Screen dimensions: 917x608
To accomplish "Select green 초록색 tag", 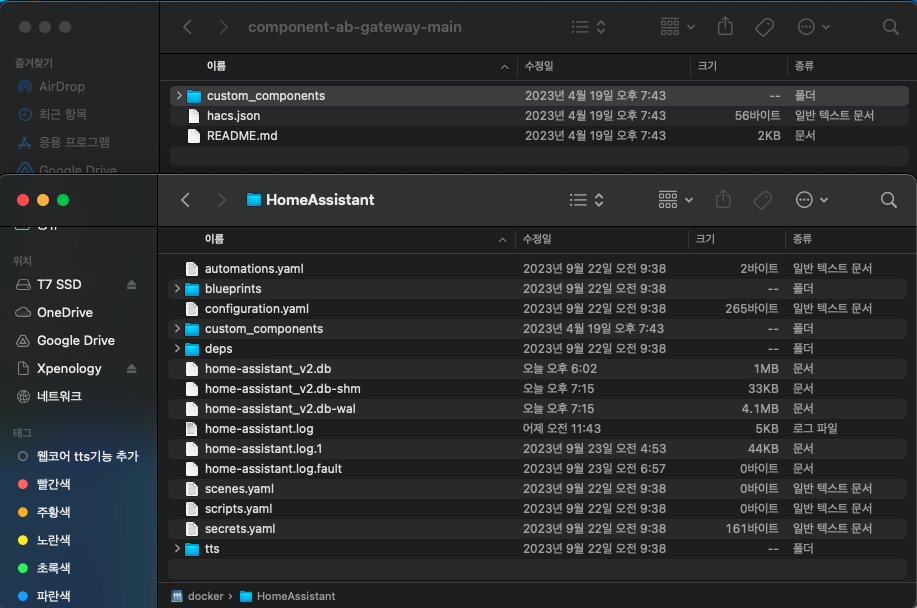I will tap(53, 568).
